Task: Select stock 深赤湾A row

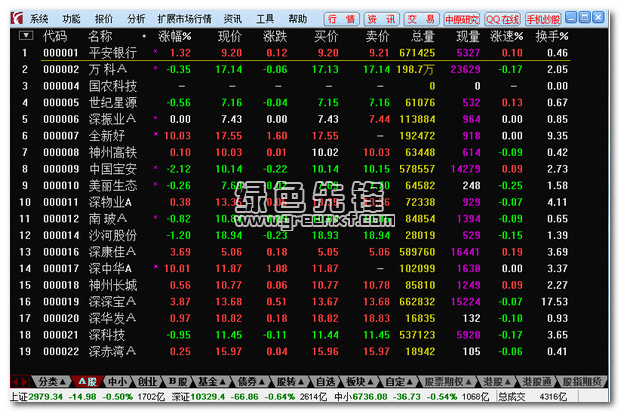Action: click(x=293, y=352)
